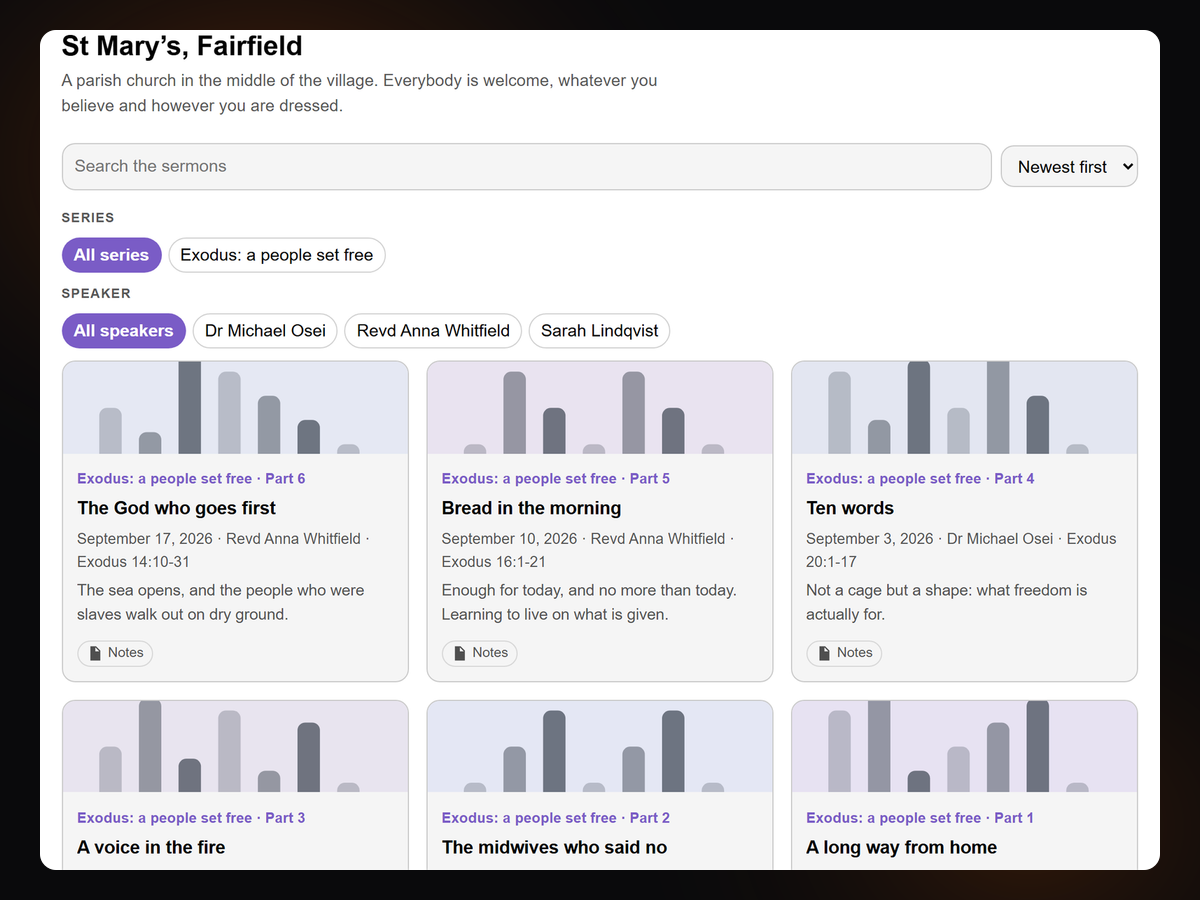This screenshot has height=900, width=1200.
Task: Open sermon titled The God who goes first
Action: click(176, 508)
